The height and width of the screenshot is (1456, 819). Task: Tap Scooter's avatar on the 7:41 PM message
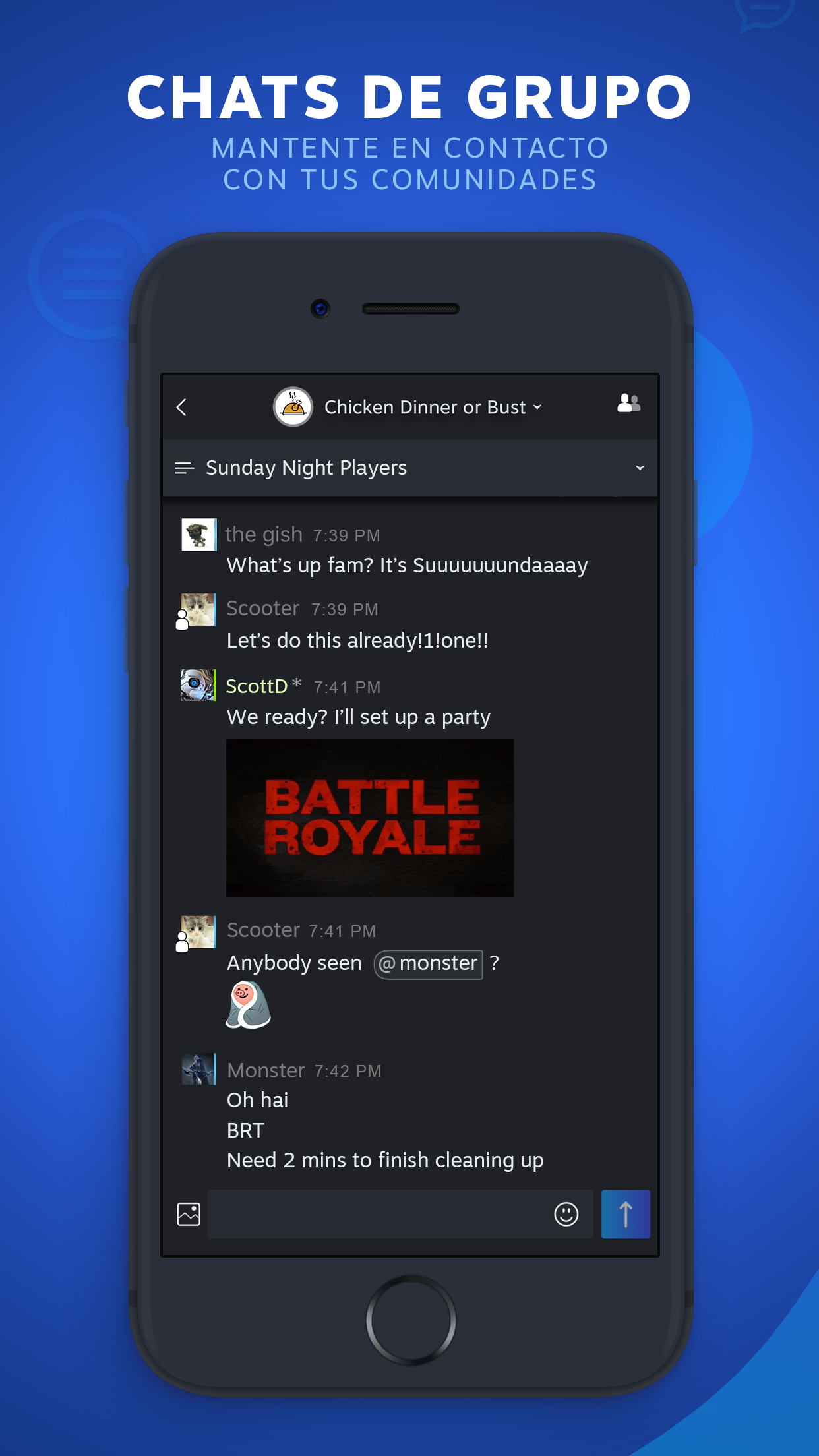pos(198,932)
